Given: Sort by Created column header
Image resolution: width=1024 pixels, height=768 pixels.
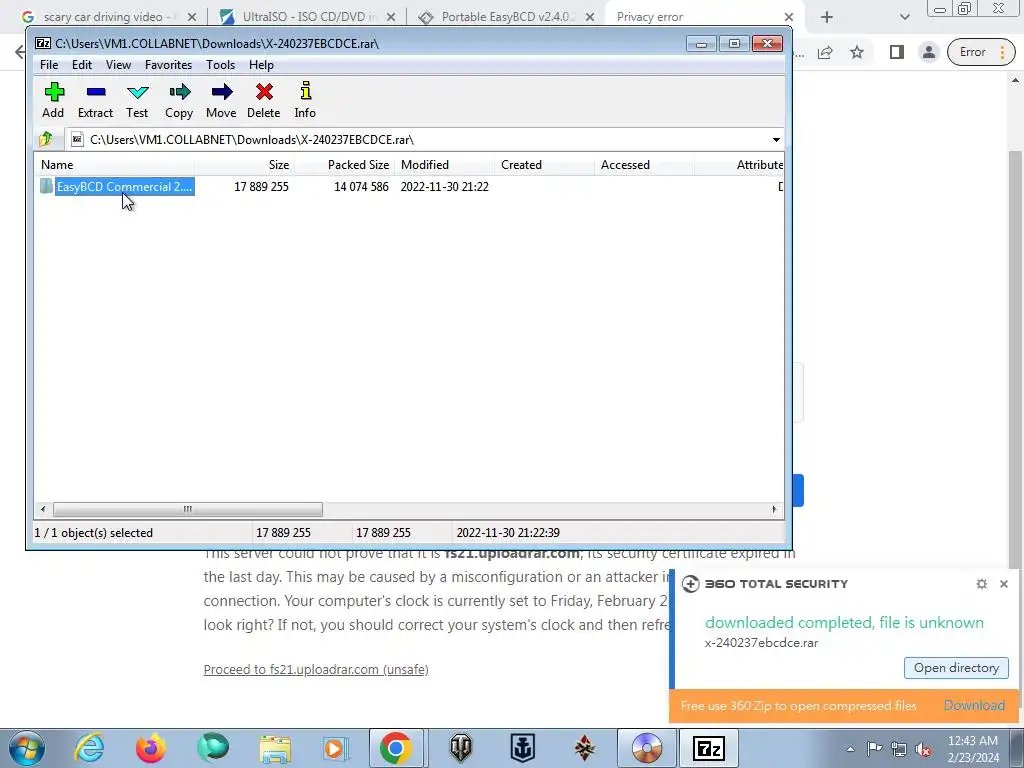Looking at the screenshot, I should [544, 165].
